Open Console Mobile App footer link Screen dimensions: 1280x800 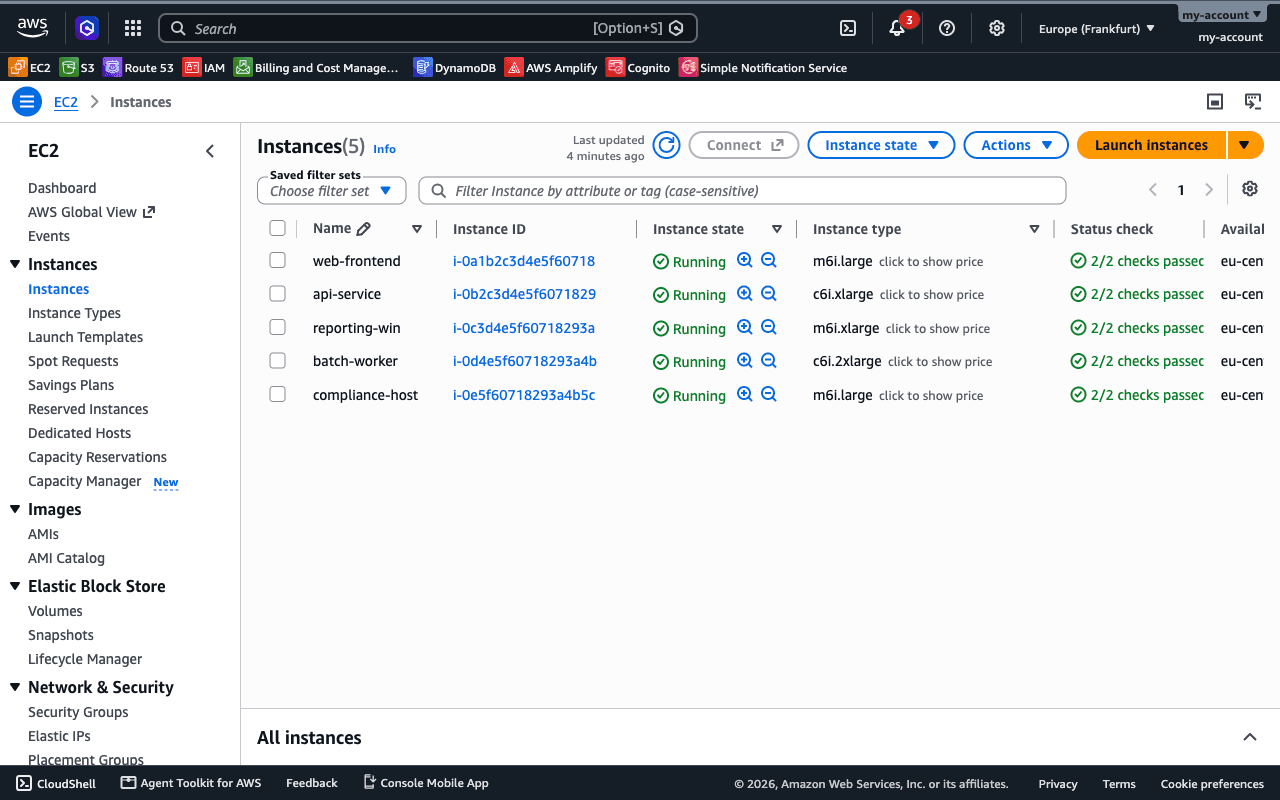click(x=425, y=783)
